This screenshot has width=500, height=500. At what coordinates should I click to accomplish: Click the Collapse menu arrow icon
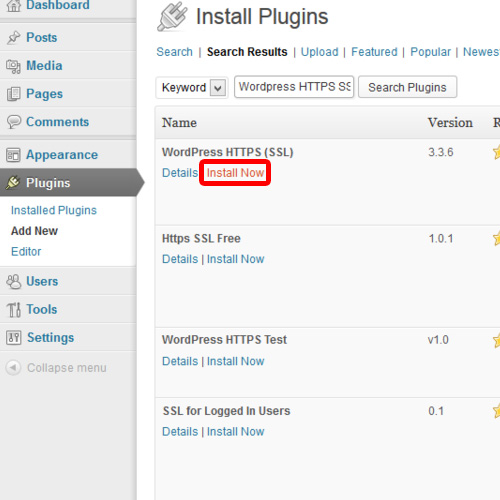point(13,368)
